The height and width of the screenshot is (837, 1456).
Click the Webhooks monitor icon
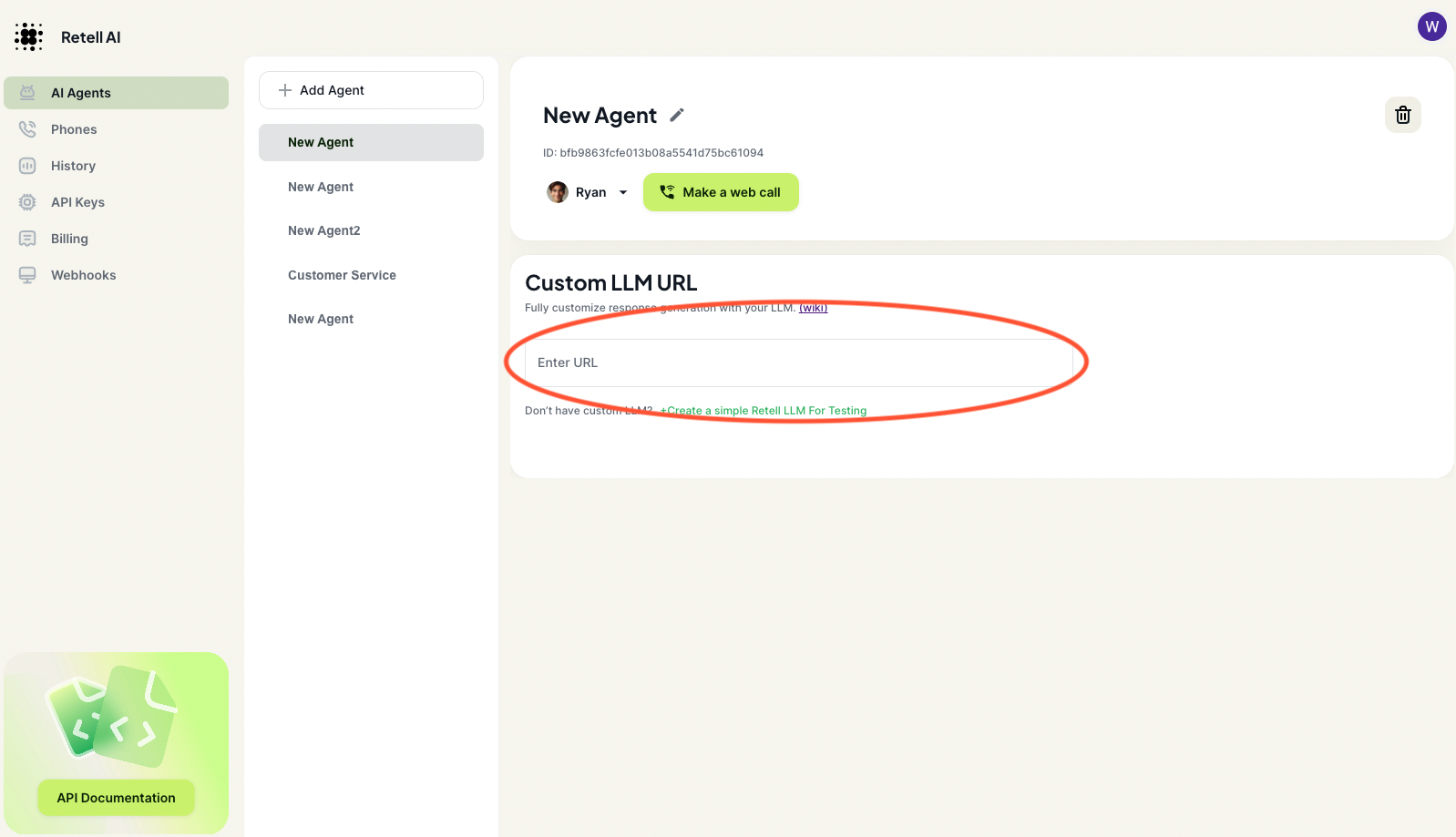[x=27, y=275]
